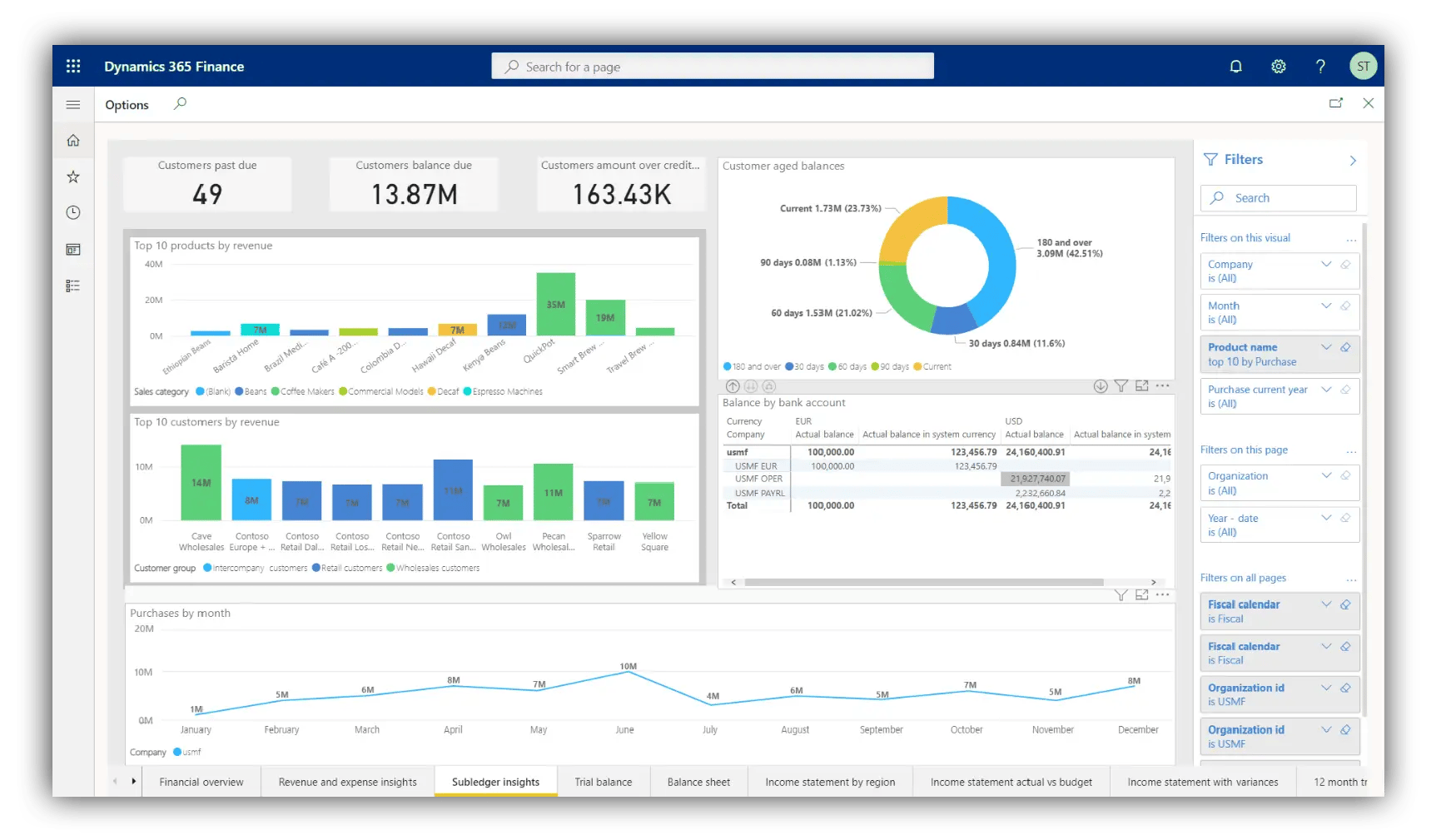Expand the Month filter dropdown
Screen dimensions: 1436x840
1325,306
